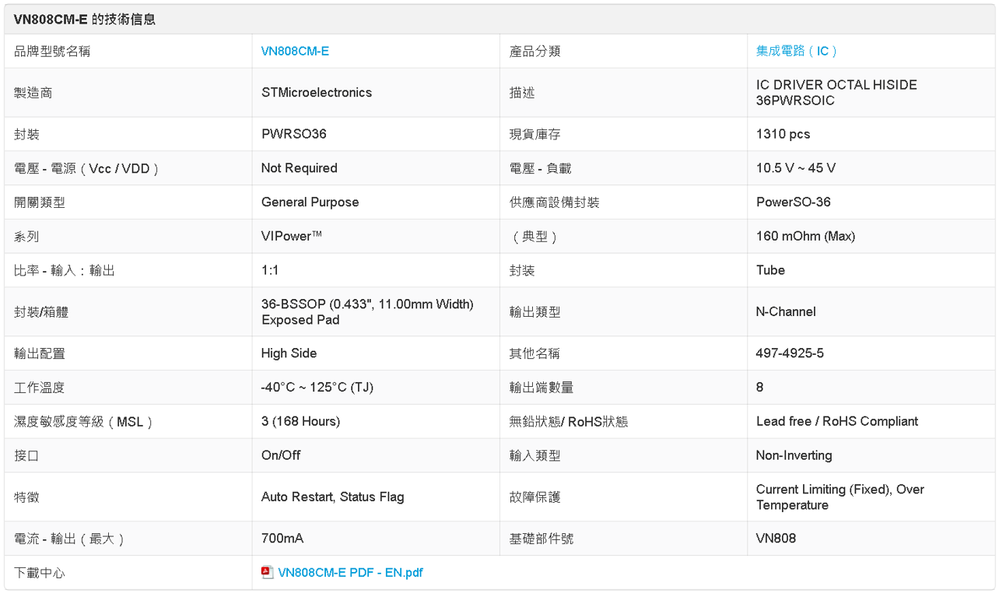This screenshot has height=594, width=999.
Task: Click the 基礎部件號 label
Action: pos(541,539)
